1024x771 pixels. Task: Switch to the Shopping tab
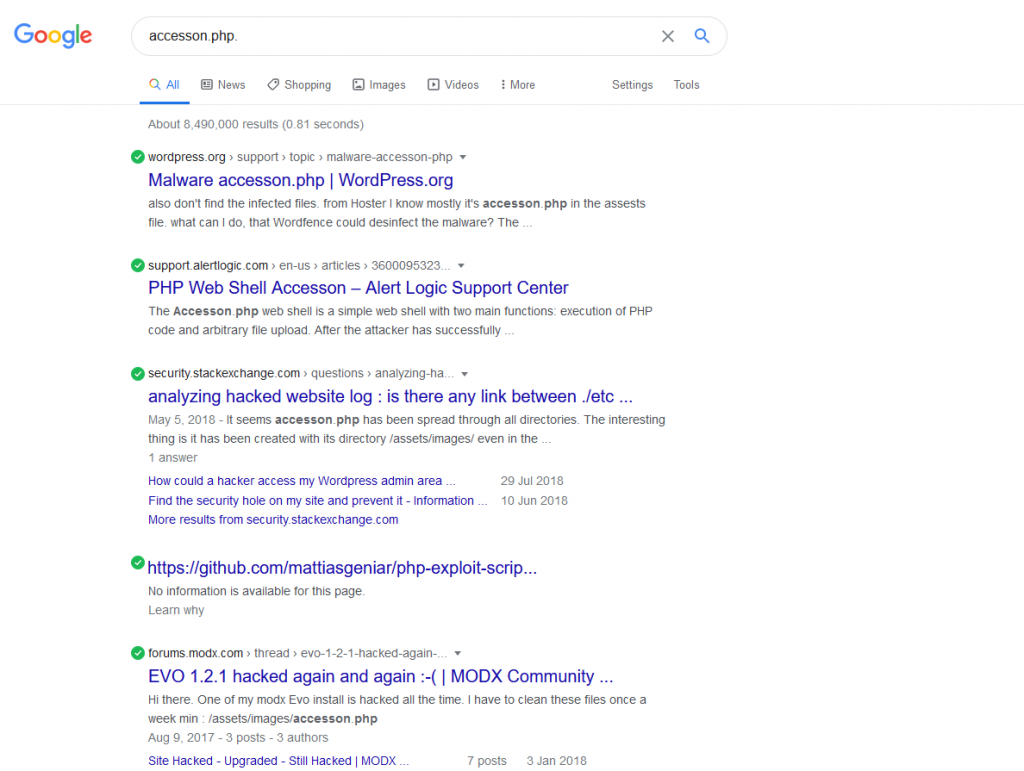pyautogui.click(x=299, y=85)
